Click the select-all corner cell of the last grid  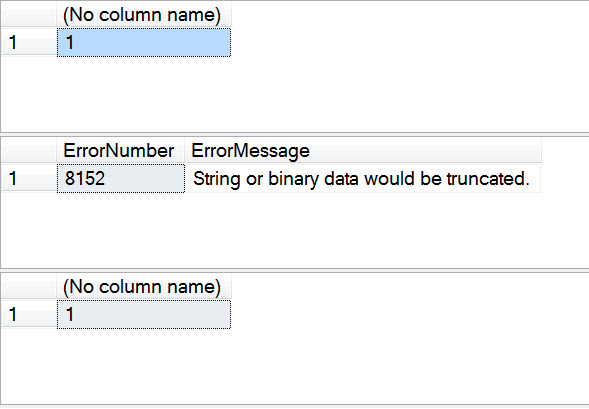[29, 287]
